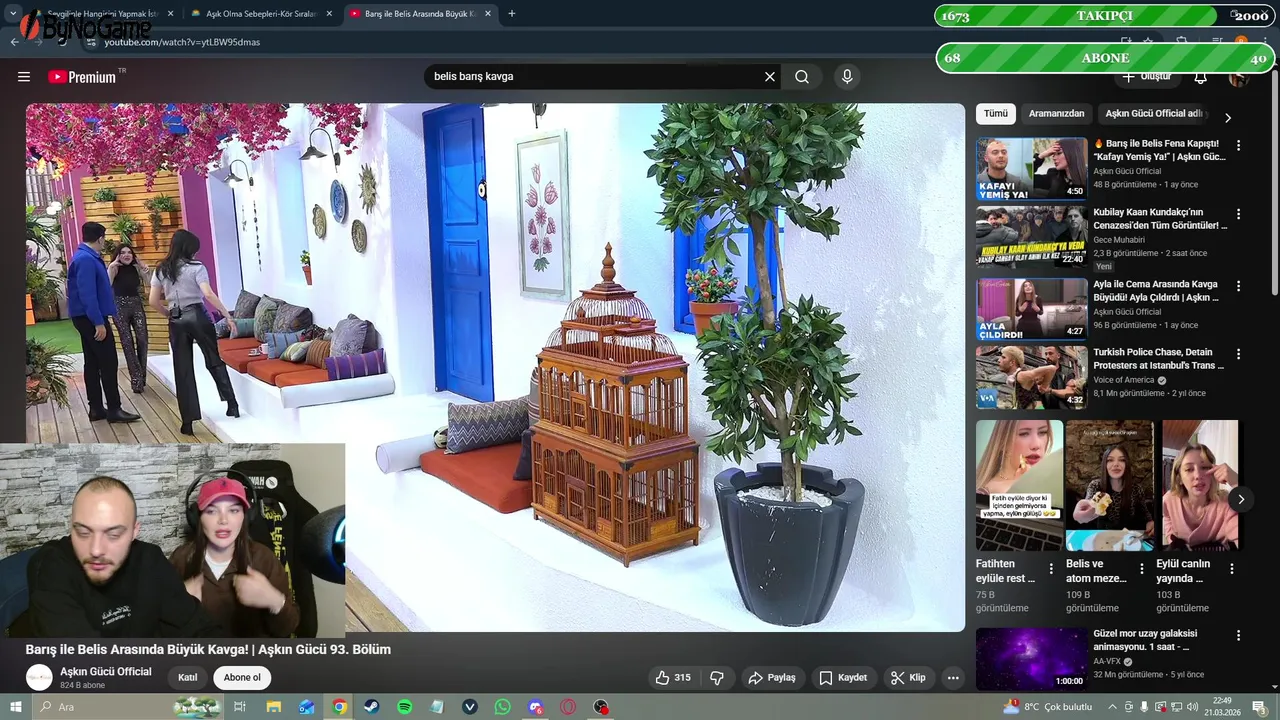Open the Fatihten eylüle Shorts thumbnail

click(1019, 485)
